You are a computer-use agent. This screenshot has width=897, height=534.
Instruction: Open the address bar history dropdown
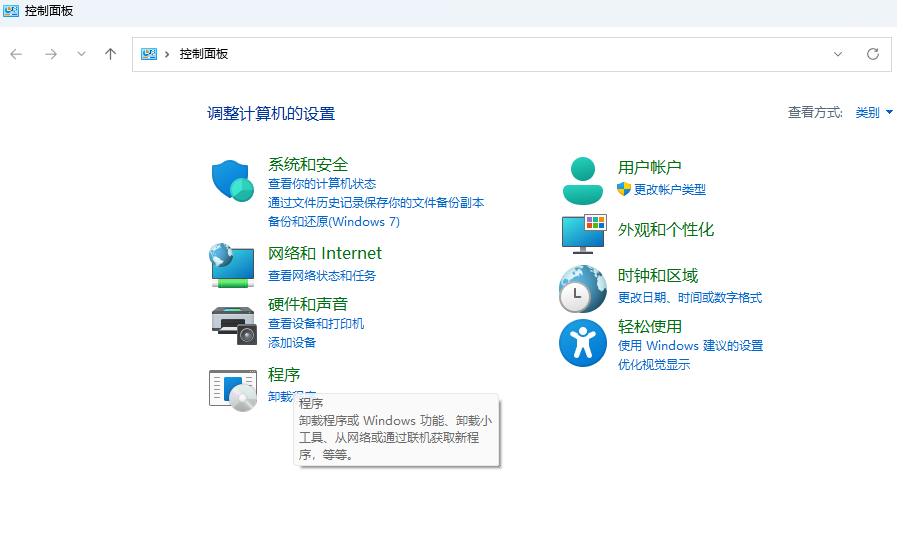point(838,54)
